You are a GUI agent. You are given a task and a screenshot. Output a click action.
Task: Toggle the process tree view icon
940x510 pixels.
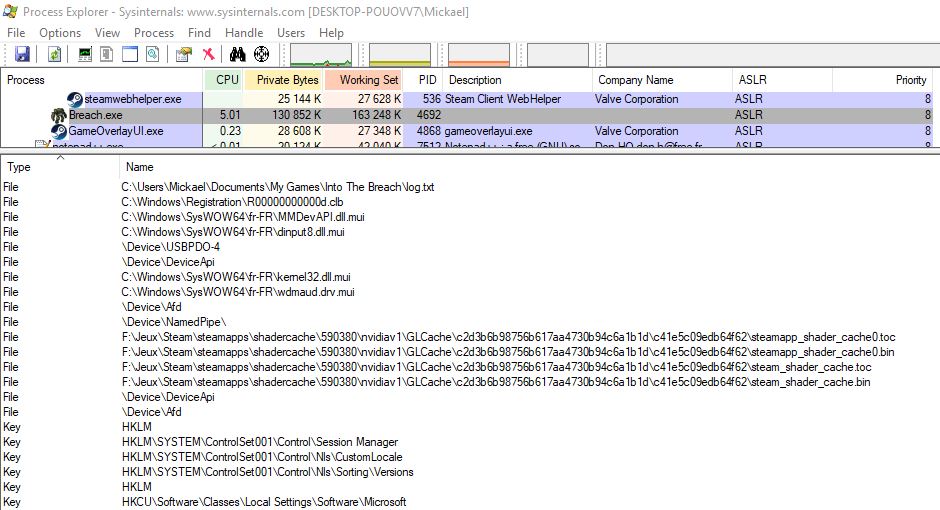tap(107, 55)
